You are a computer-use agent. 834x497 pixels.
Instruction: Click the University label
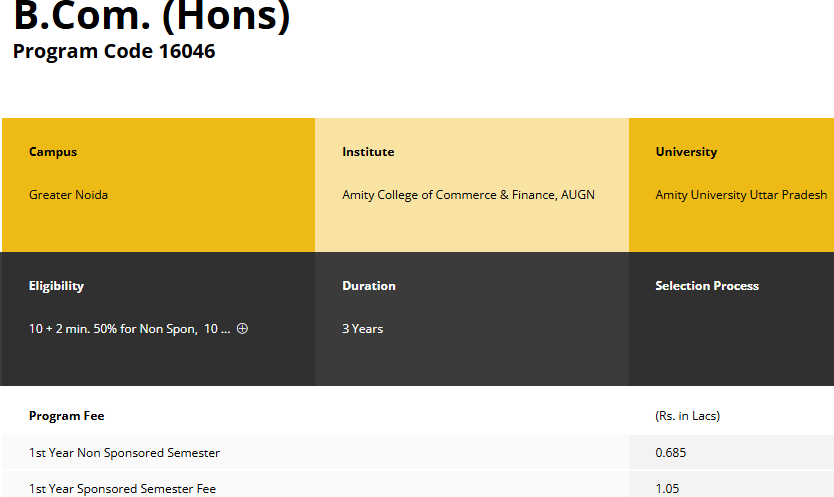point(686,152)
